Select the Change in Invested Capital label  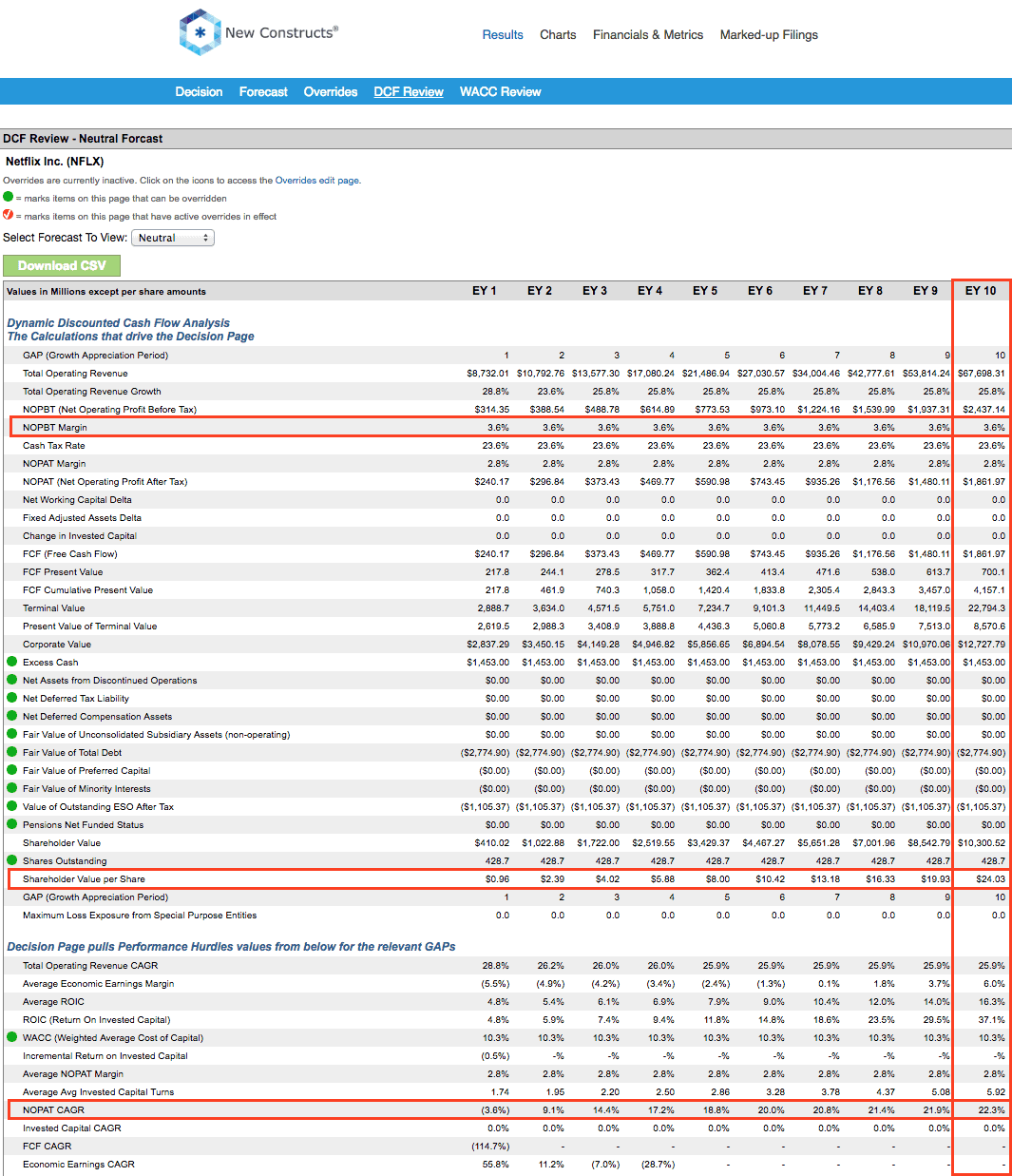coord(80,536)
